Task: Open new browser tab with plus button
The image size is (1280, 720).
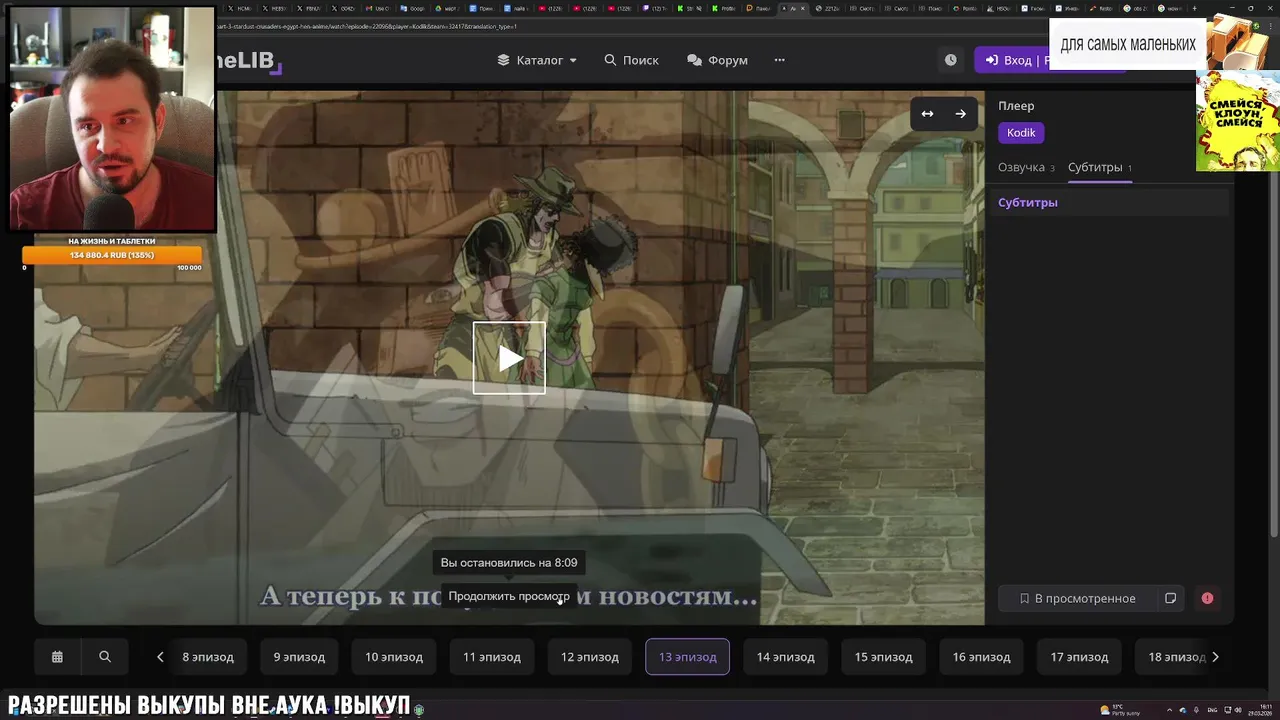Action: (1194, 8)
